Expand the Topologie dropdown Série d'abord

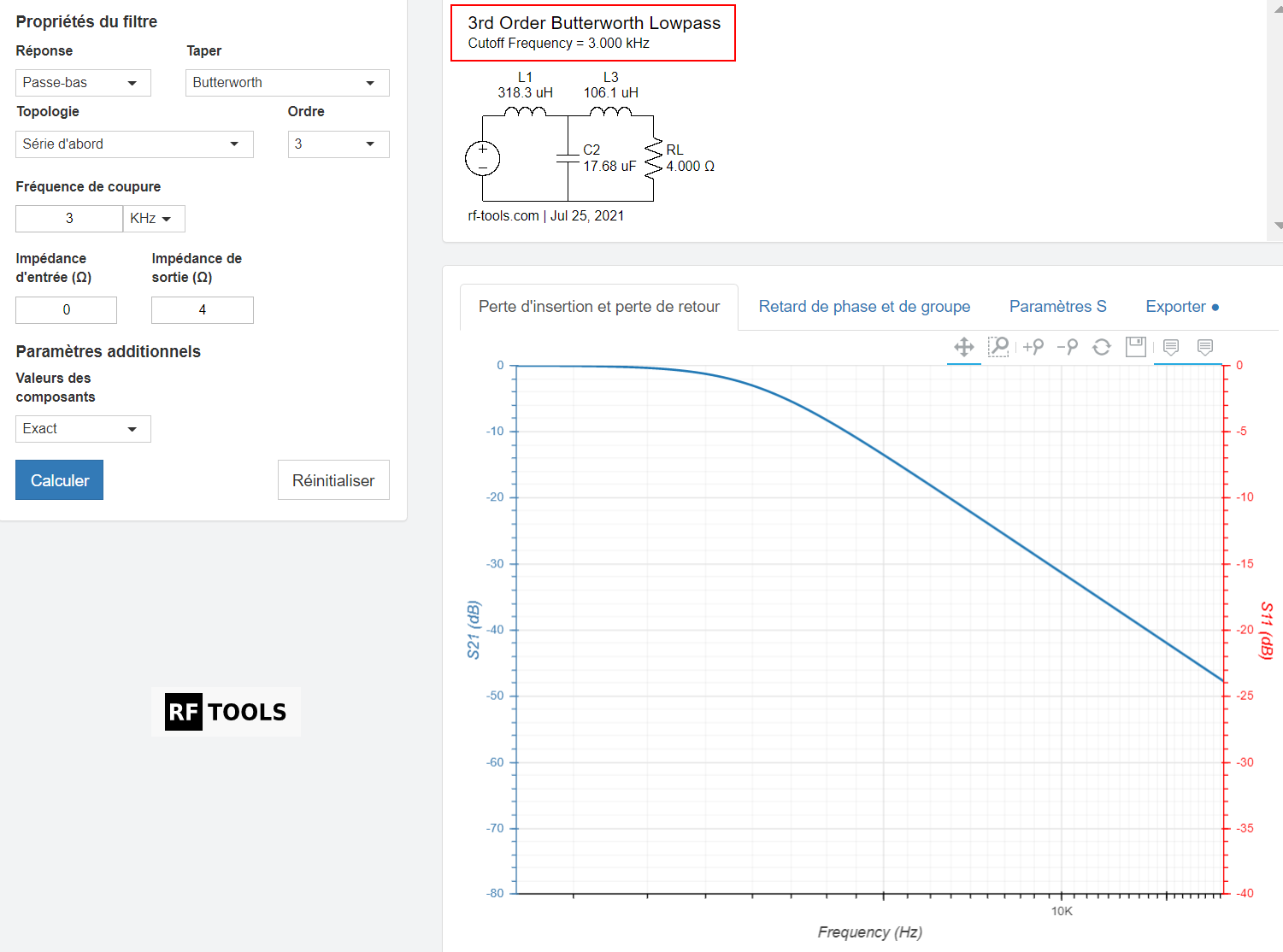(x=134, y=144)
